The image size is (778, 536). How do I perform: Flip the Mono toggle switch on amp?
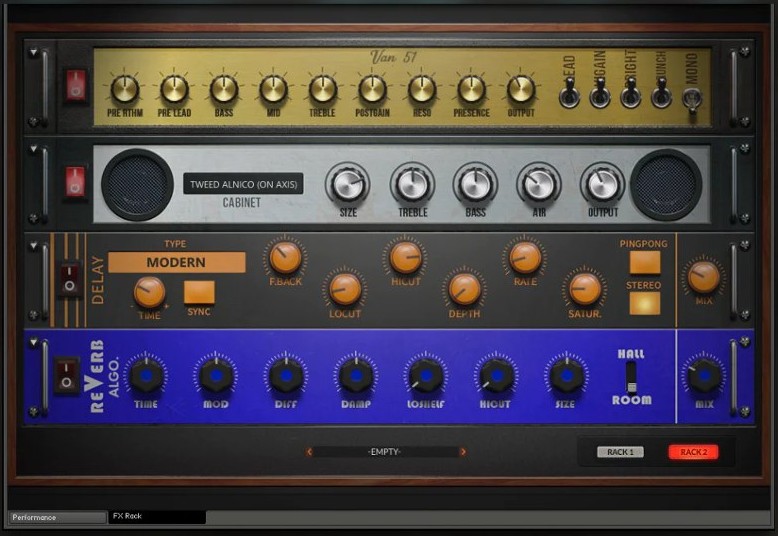692,98
